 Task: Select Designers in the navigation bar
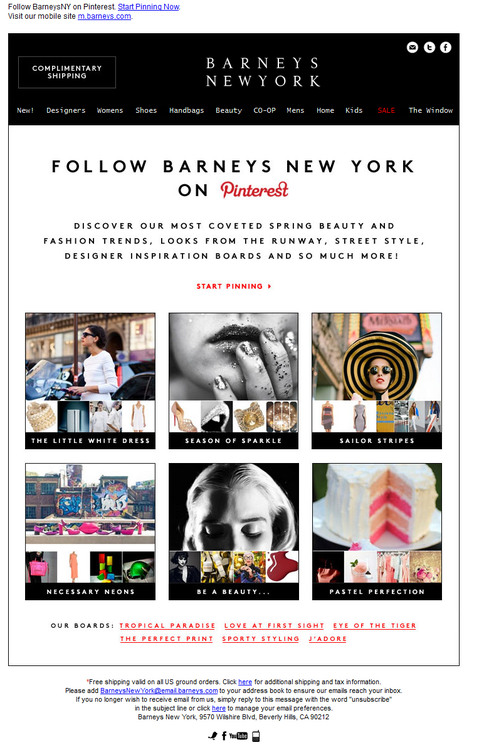click(x=66, y=110)
